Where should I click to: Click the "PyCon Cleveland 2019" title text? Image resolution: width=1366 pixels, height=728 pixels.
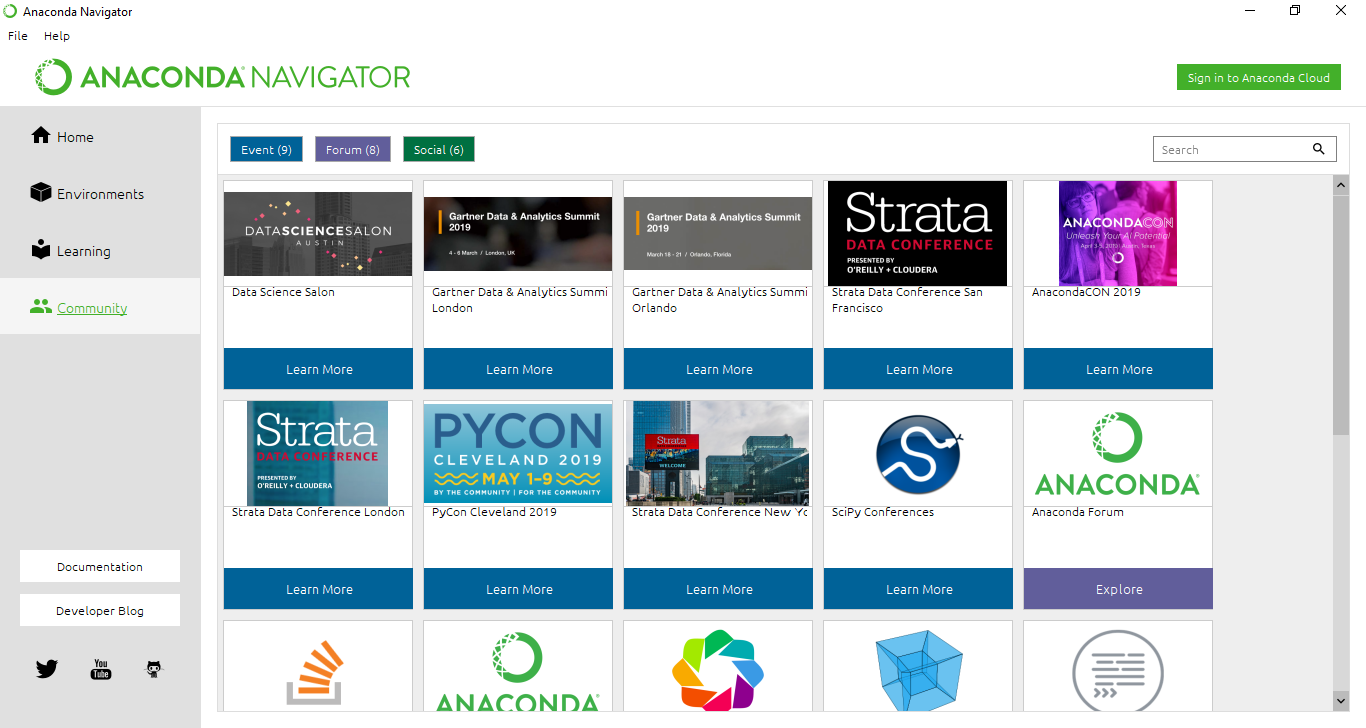494,512
